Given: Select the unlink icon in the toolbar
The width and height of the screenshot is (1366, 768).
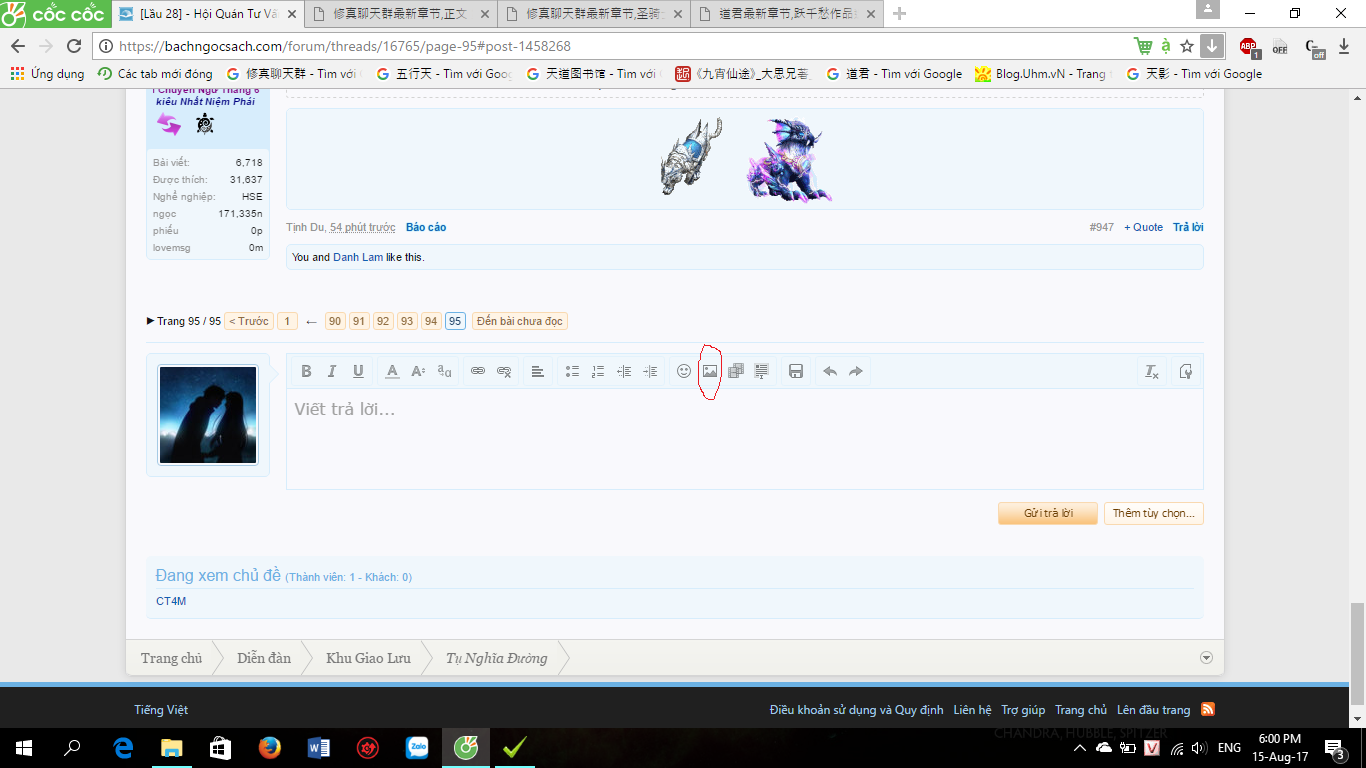Looking at the screenshot, I should (x=504, y=371).
